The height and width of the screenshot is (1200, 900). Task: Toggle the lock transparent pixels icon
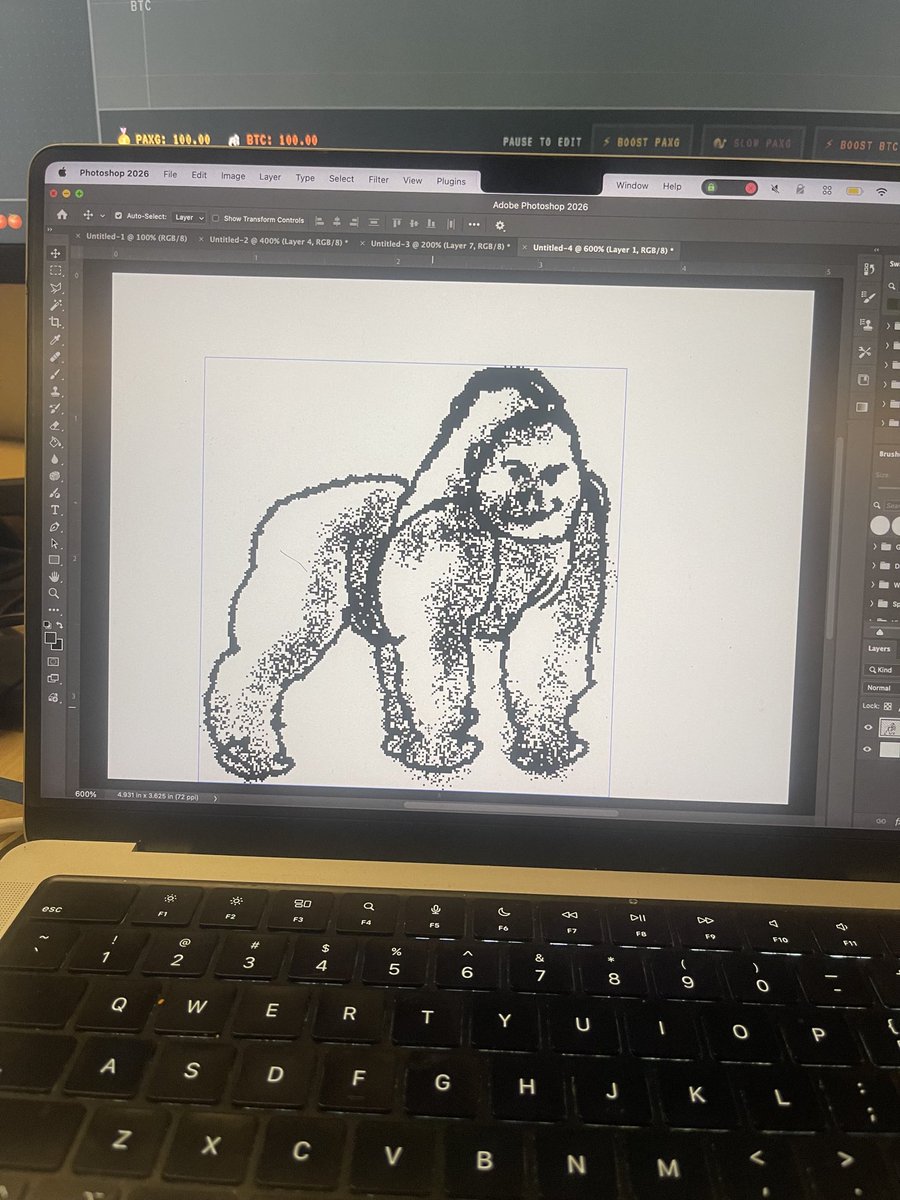(x=888, y=706)
